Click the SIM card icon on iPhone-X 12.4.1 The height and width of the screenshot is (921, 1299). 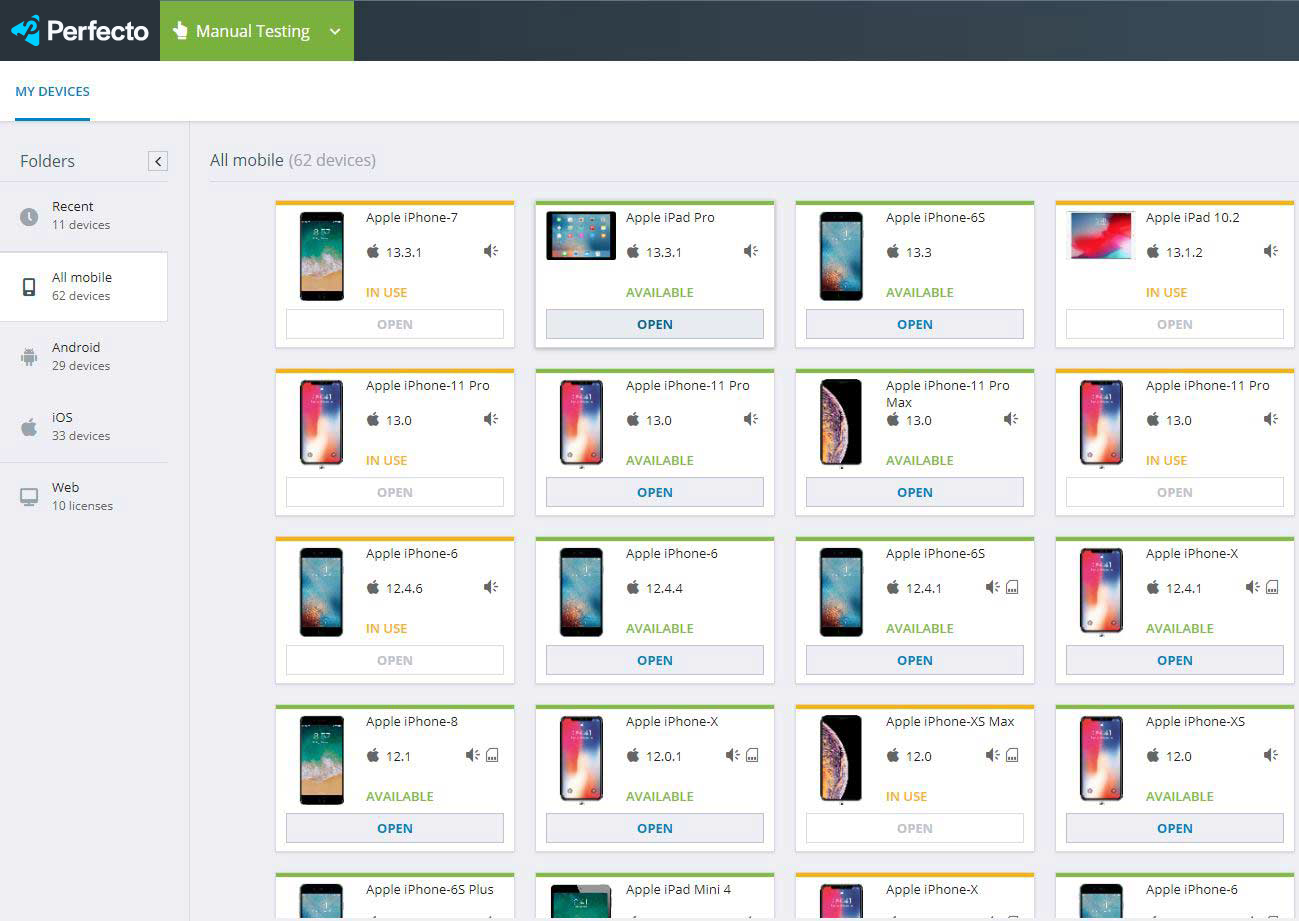coord(1272,587)
